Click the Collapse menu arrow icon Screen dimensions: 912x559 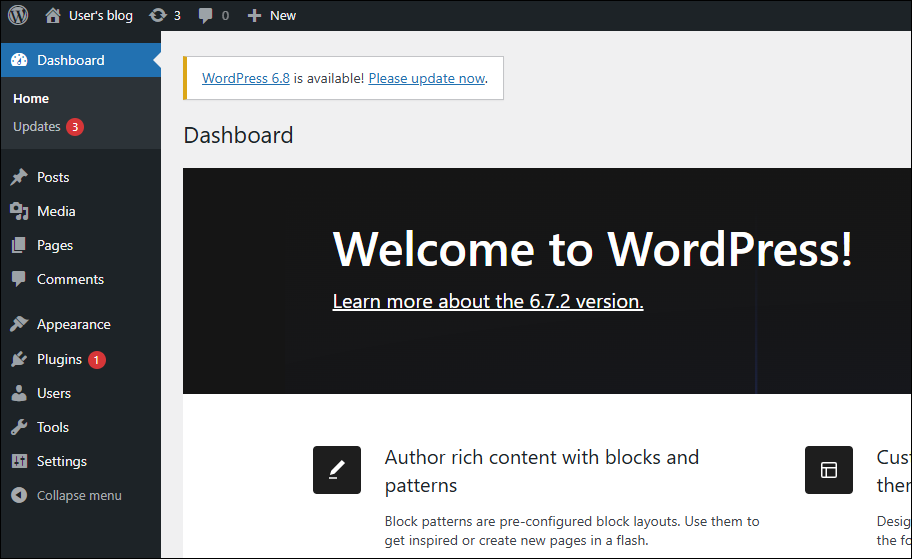[x=19, y=495]
